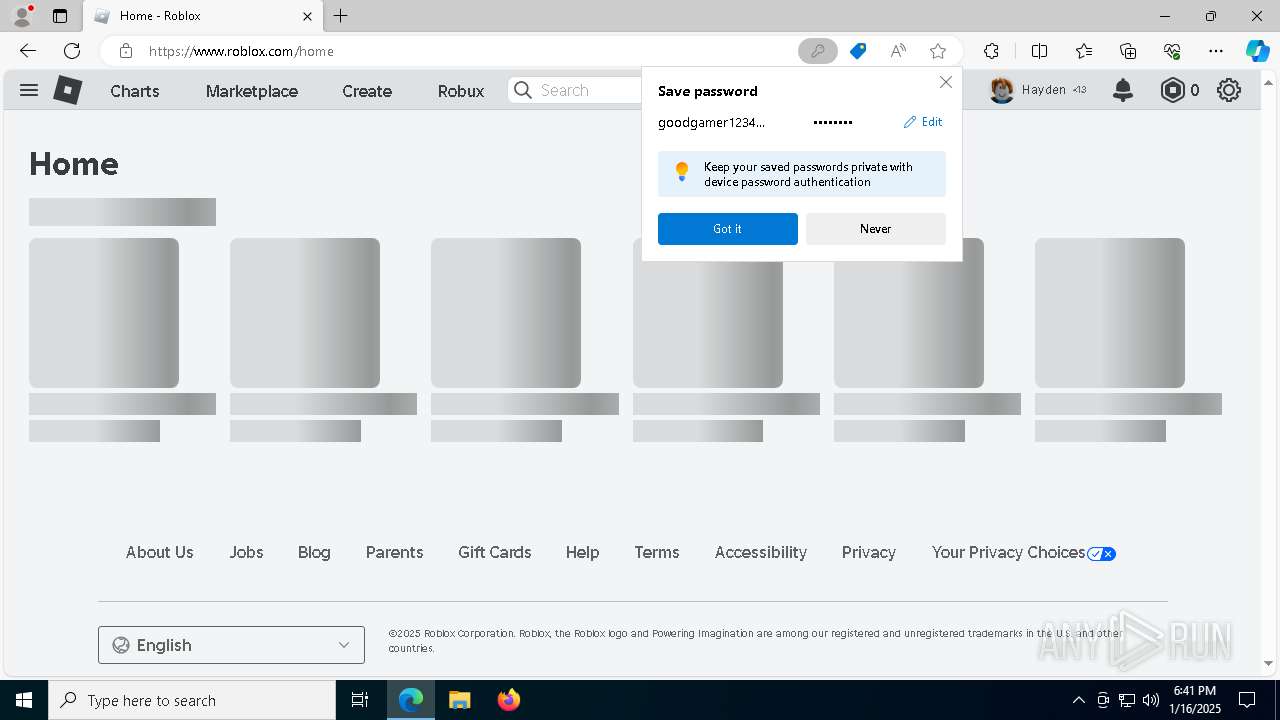Click the Got it button

click(x=728, y=229)
